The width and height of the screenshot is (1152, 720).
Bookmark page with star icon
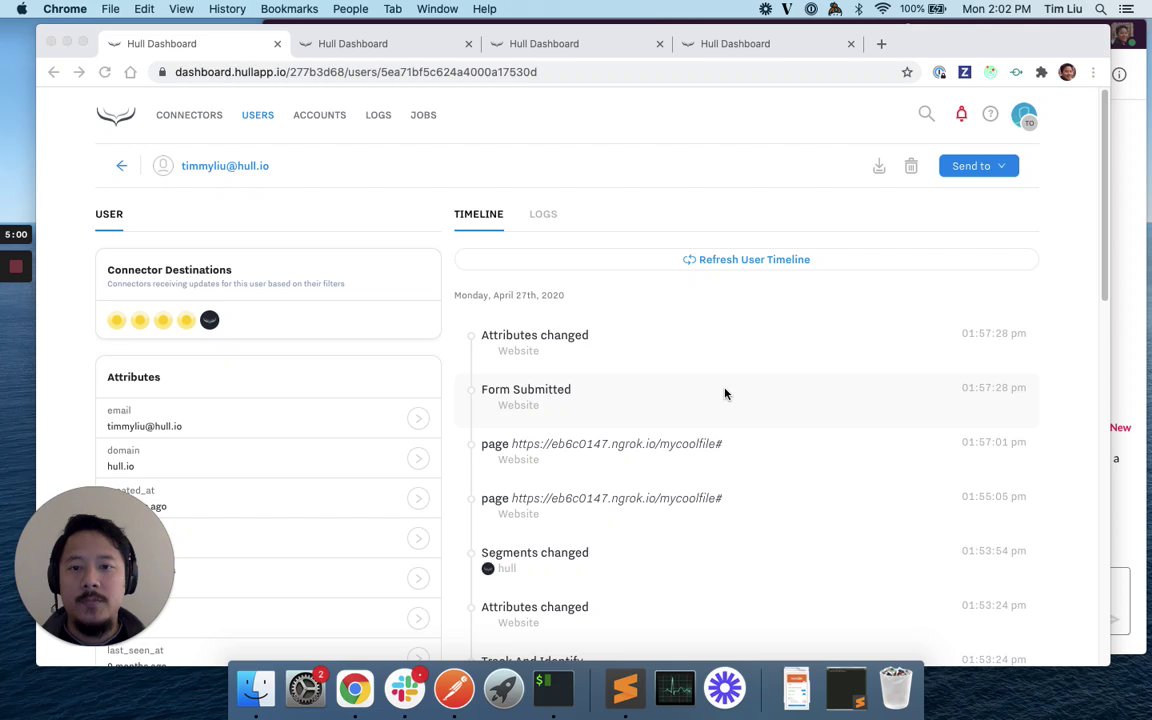907,72
